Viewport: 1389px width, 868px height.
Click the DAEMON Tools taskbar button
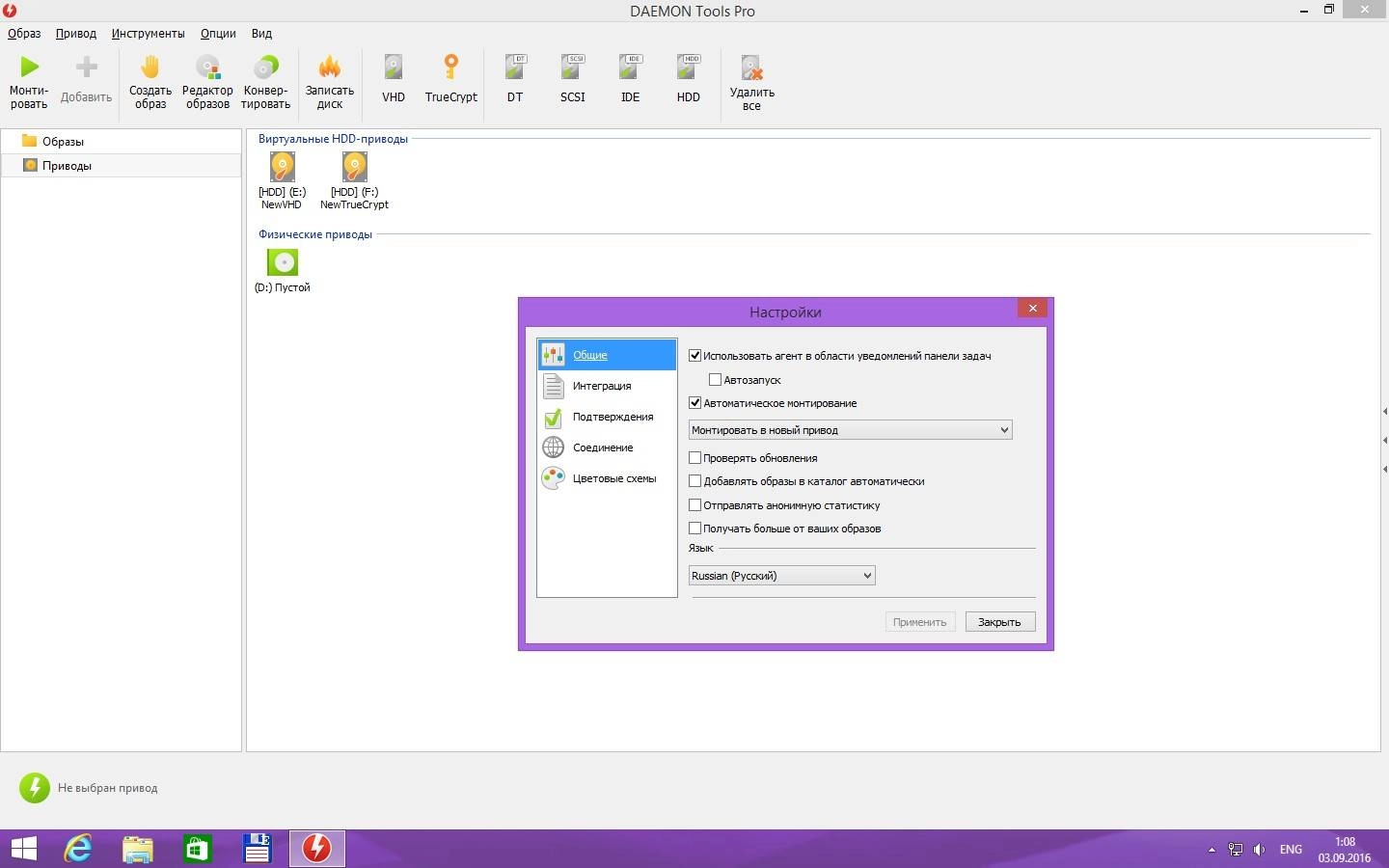[317, 849]
